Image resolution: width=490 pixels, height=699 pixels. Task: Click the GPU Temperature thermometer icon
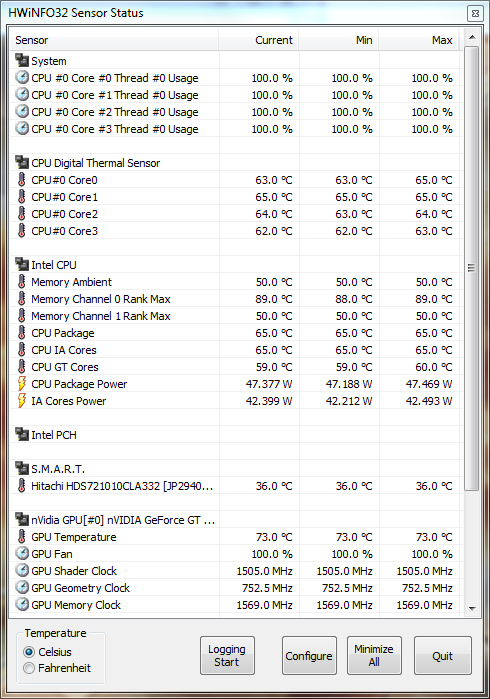(x=21, y=536)
